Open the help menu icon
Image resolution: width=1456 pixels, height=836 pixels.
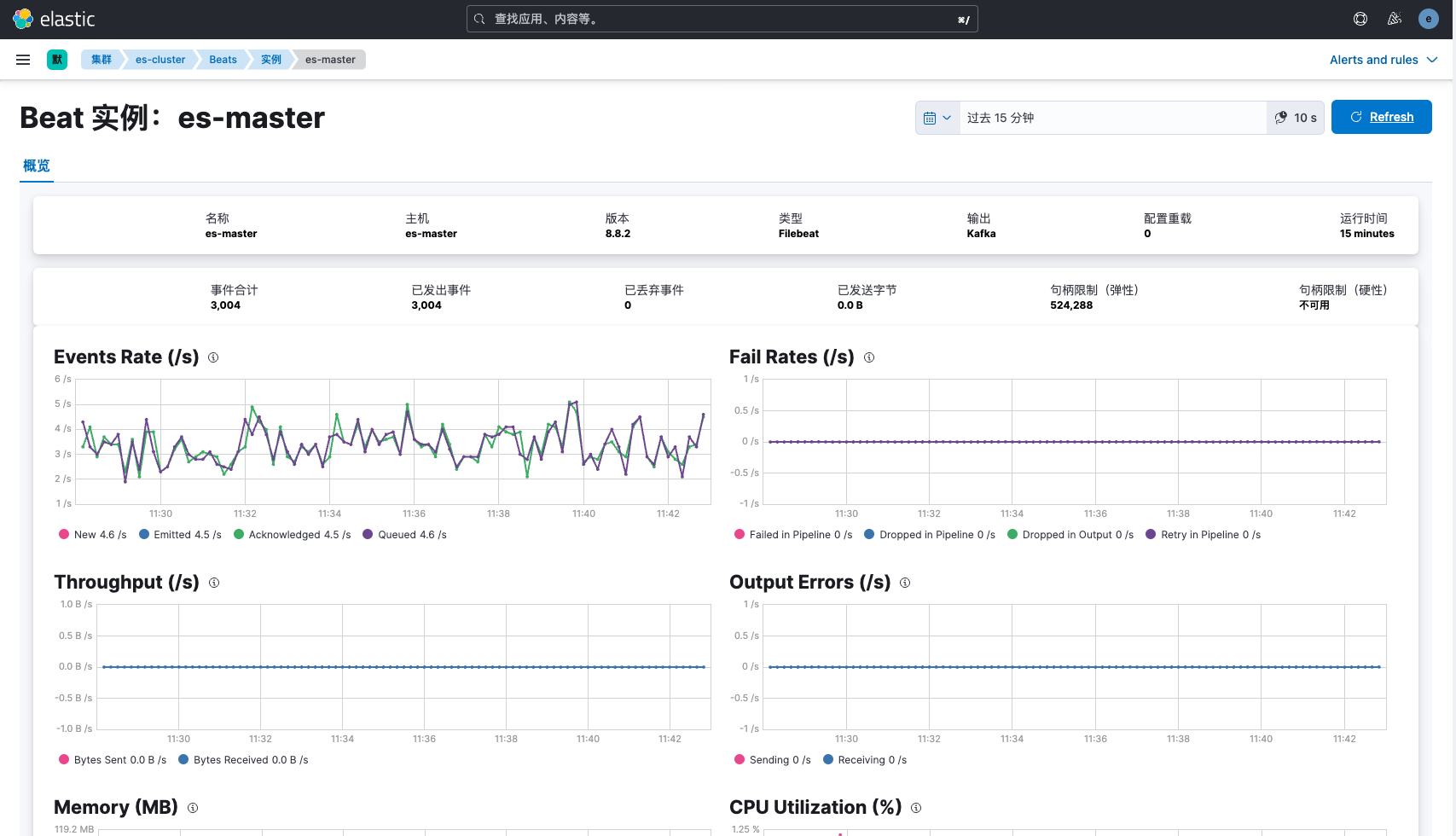tap(1360, 19)
